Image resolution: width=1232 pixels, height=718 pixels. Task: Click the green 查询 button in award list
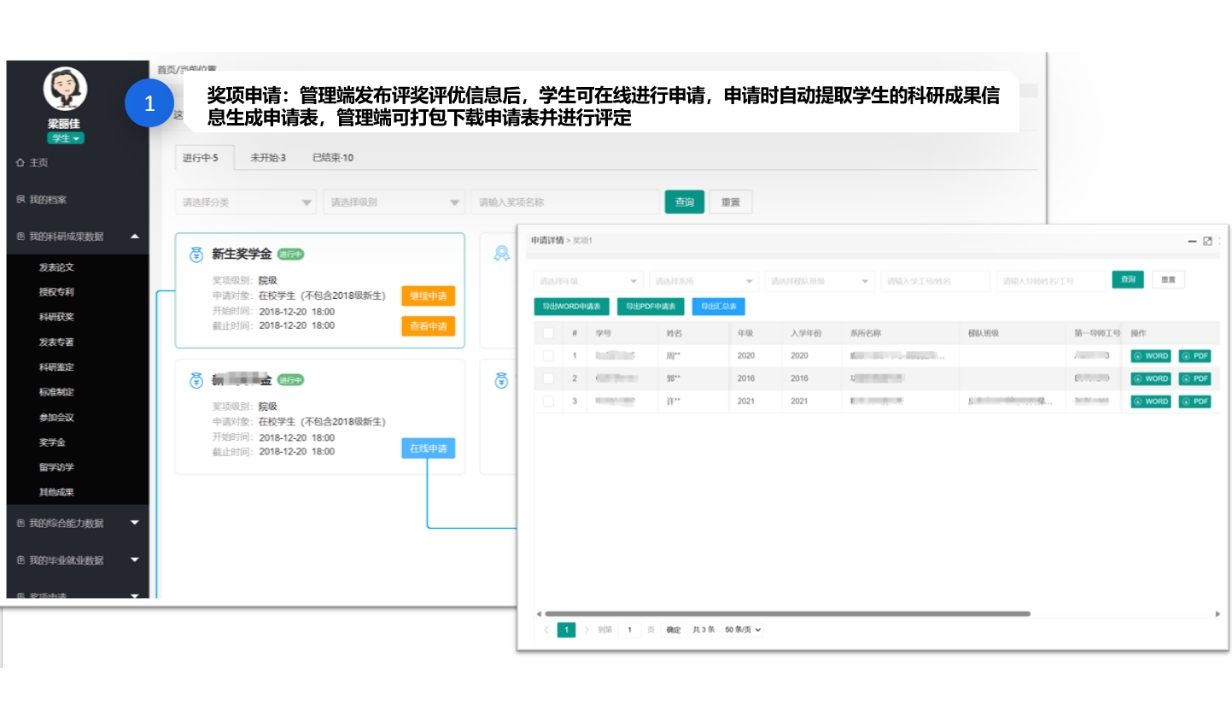click(x=684, y=202)
